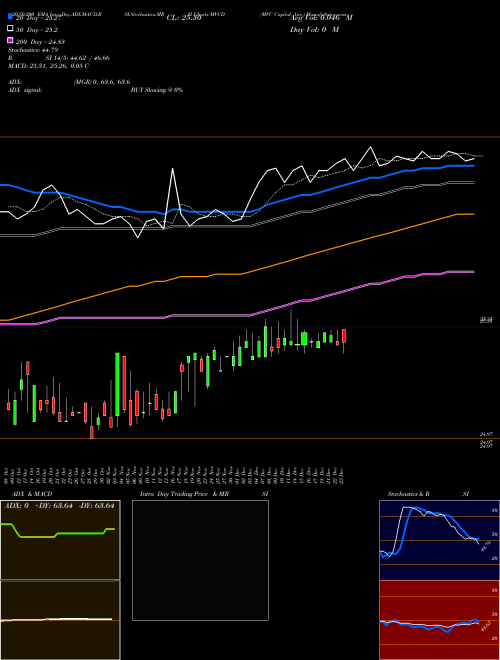Click the 'Day Vol: 0 M' value
The image size is (500, 660).
pyautogui.click(x=314, y=30)
